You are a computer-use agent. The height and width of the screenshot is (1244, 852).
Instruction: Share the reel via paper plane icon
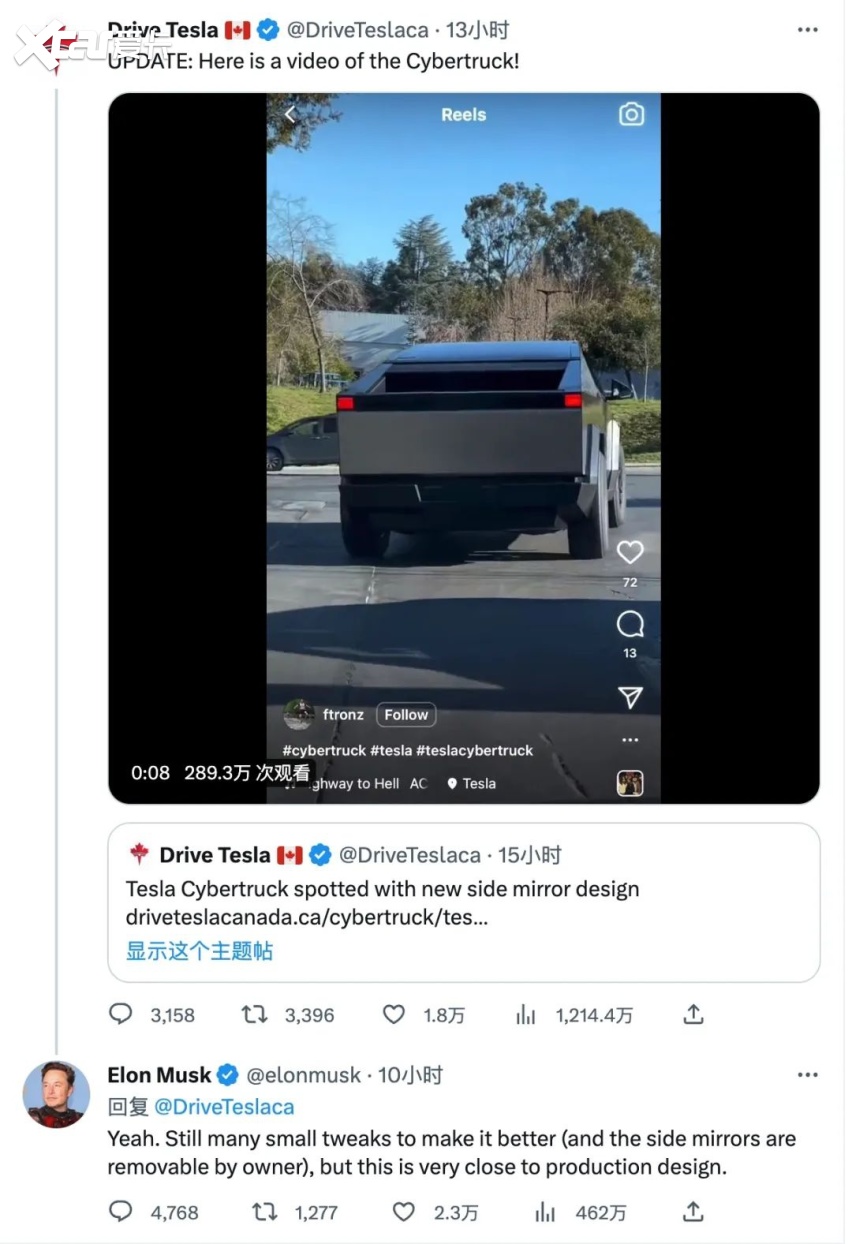pos(630,697)
